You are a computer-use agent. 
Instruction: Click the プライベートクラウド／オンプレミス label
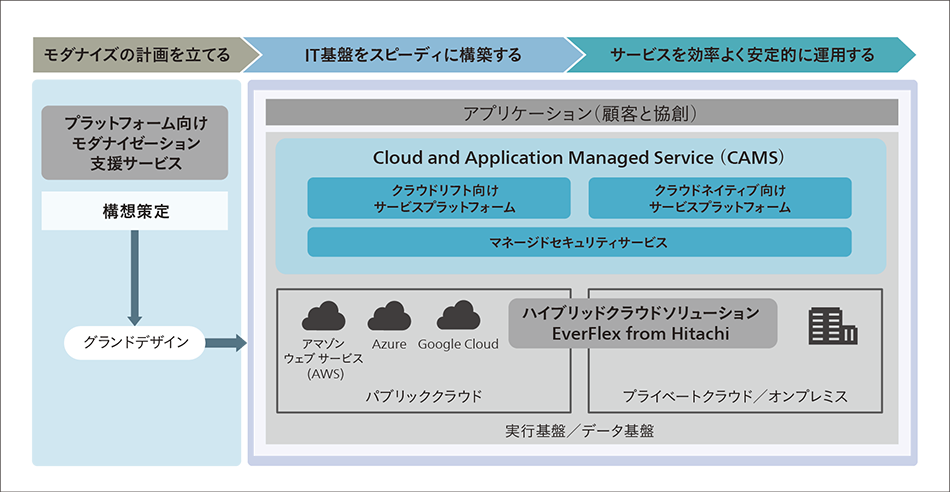click(735, 397)
